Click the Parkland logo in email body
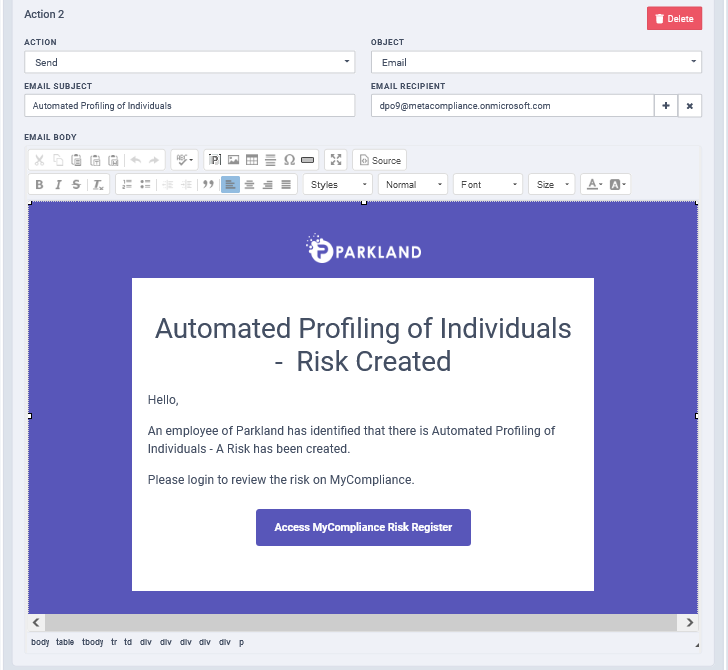Viewport: 728px width, 670px height. coord(364,249)
